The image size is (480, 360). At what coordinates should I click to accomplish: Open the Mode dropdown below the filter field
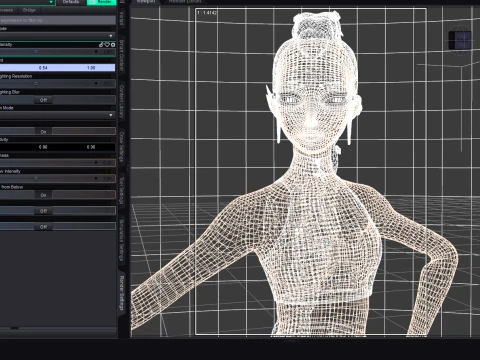pos(58,36)
